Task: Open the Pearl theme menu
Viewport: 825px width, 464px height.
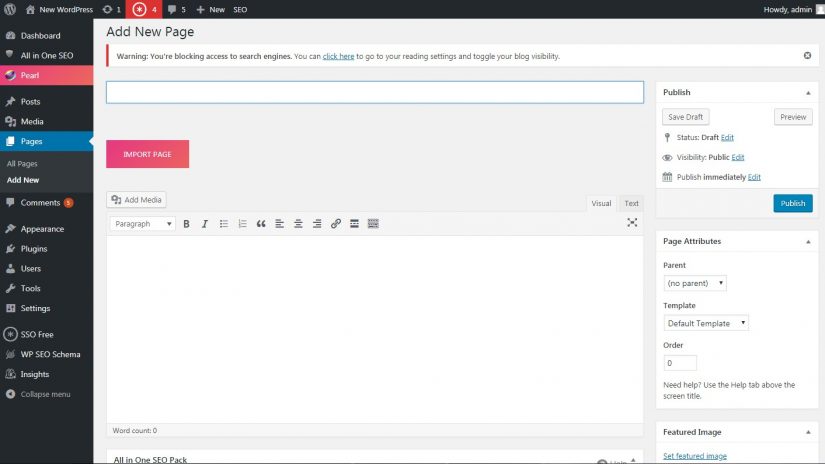Action: pyautogui.click(x=46, y=75)
